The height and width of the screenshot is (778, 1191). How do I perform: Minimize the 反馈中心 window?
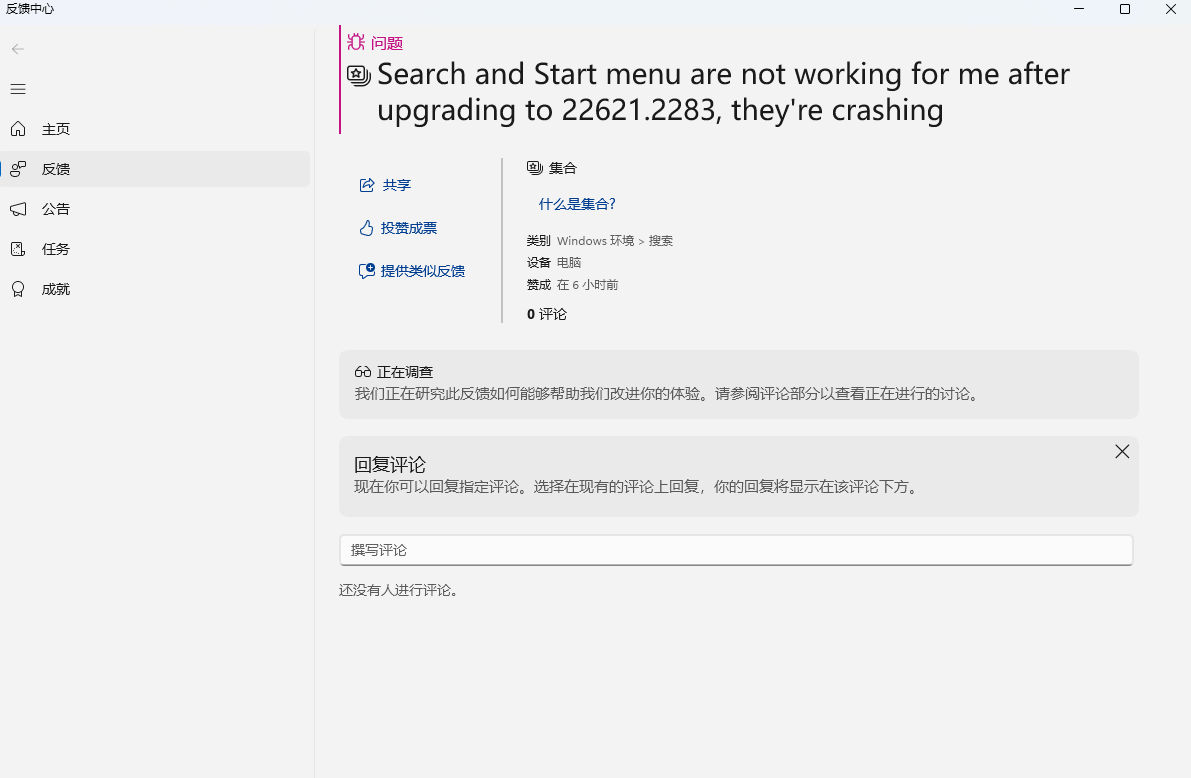[1079, 9]
